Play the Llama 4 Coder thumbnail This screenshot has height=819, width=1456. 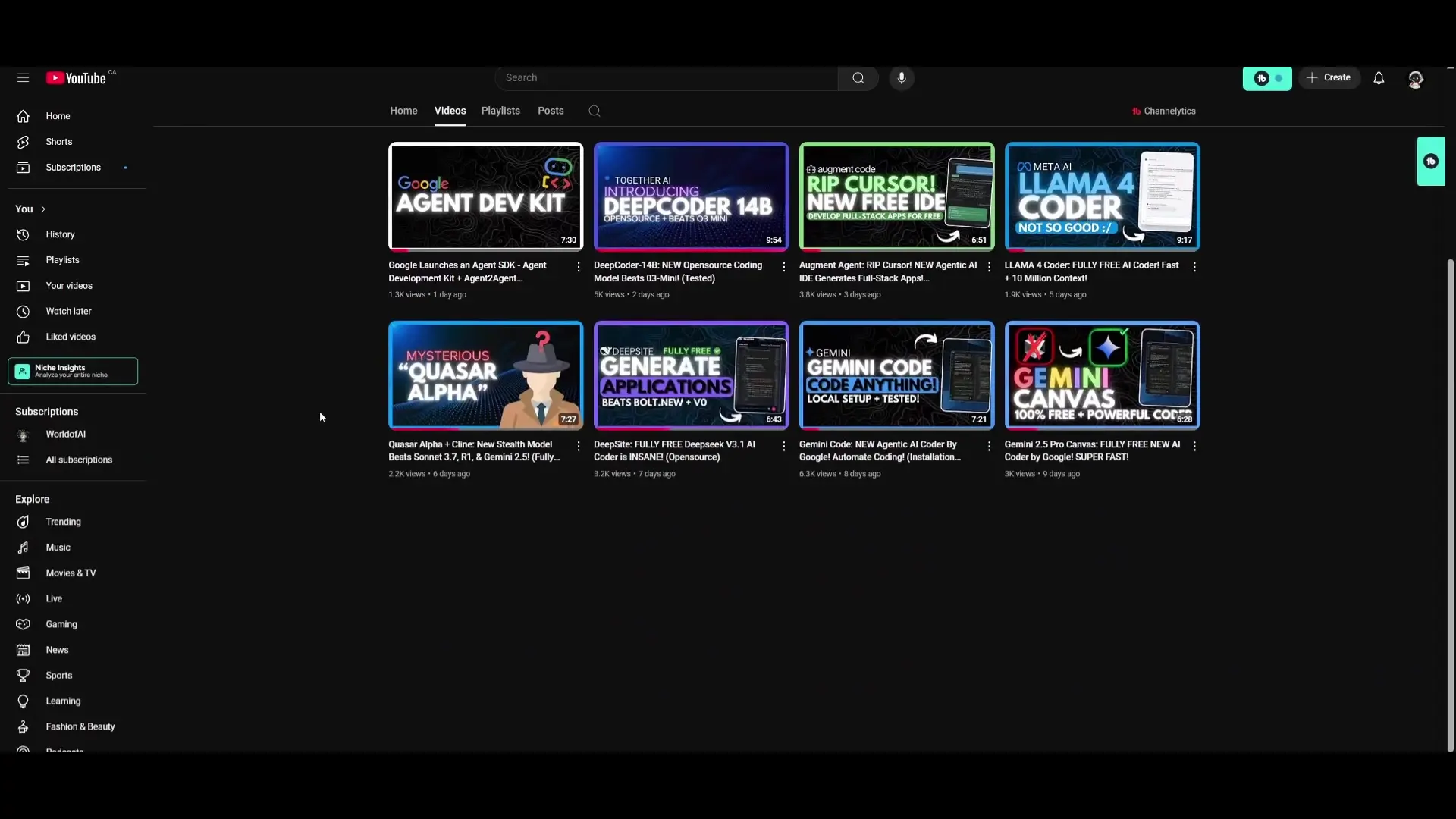1102,196
